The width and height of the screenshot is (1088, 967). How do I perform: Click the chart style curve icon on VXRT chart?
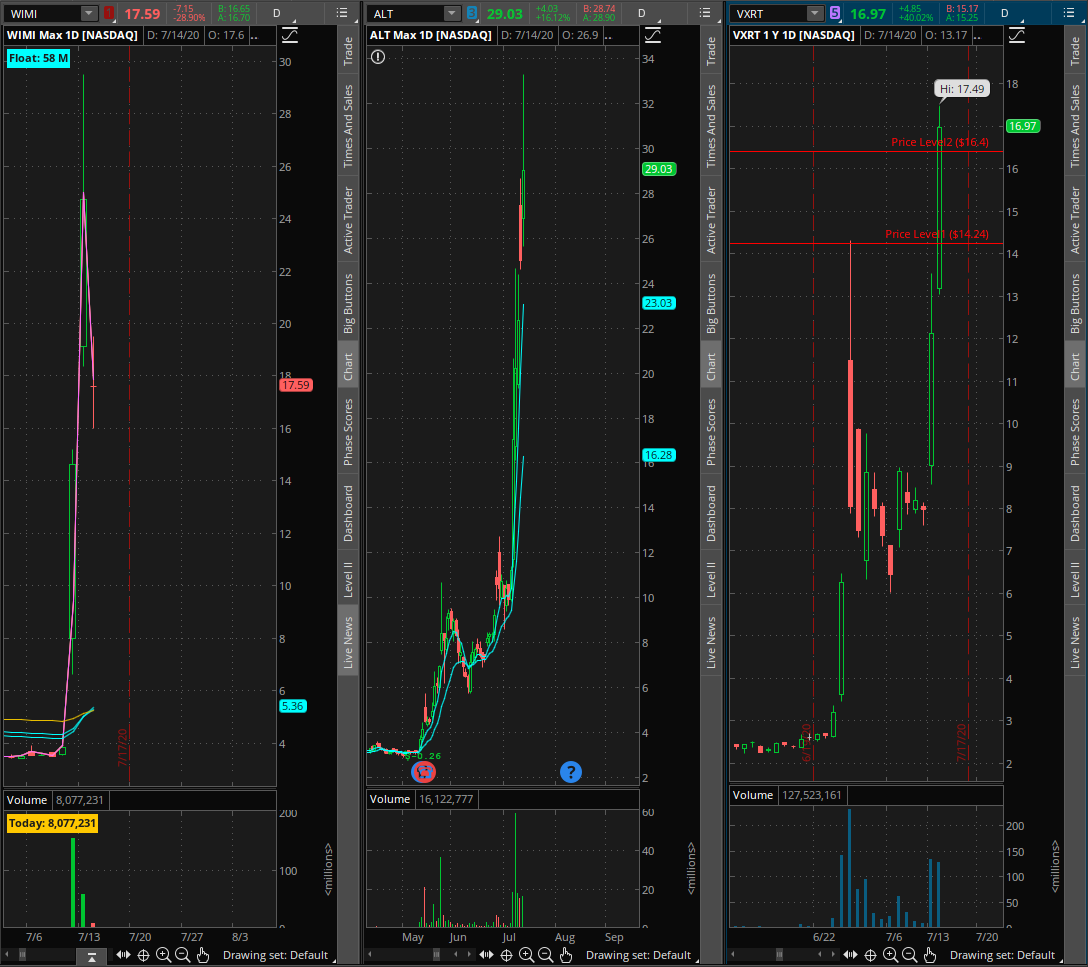[x=1017, y=35]
